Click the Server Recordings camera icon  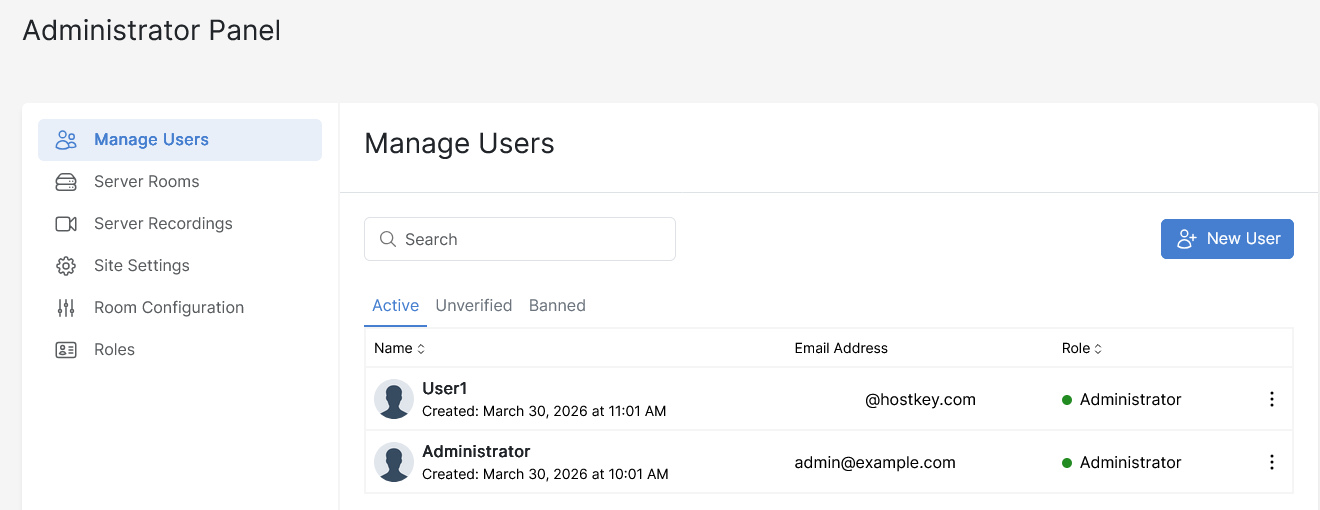(66, 224)
